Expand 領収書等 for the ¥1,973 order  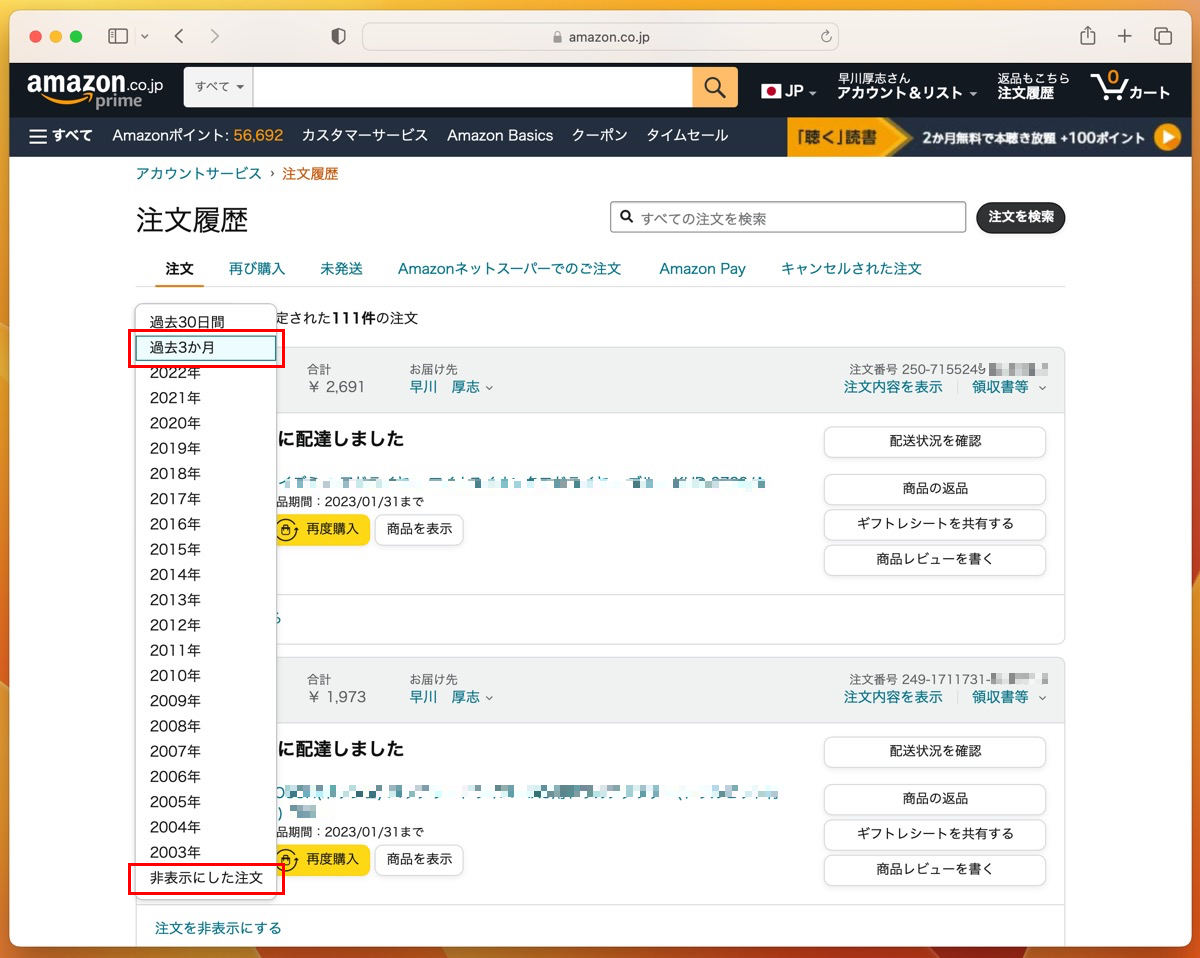coord(1009,697)
